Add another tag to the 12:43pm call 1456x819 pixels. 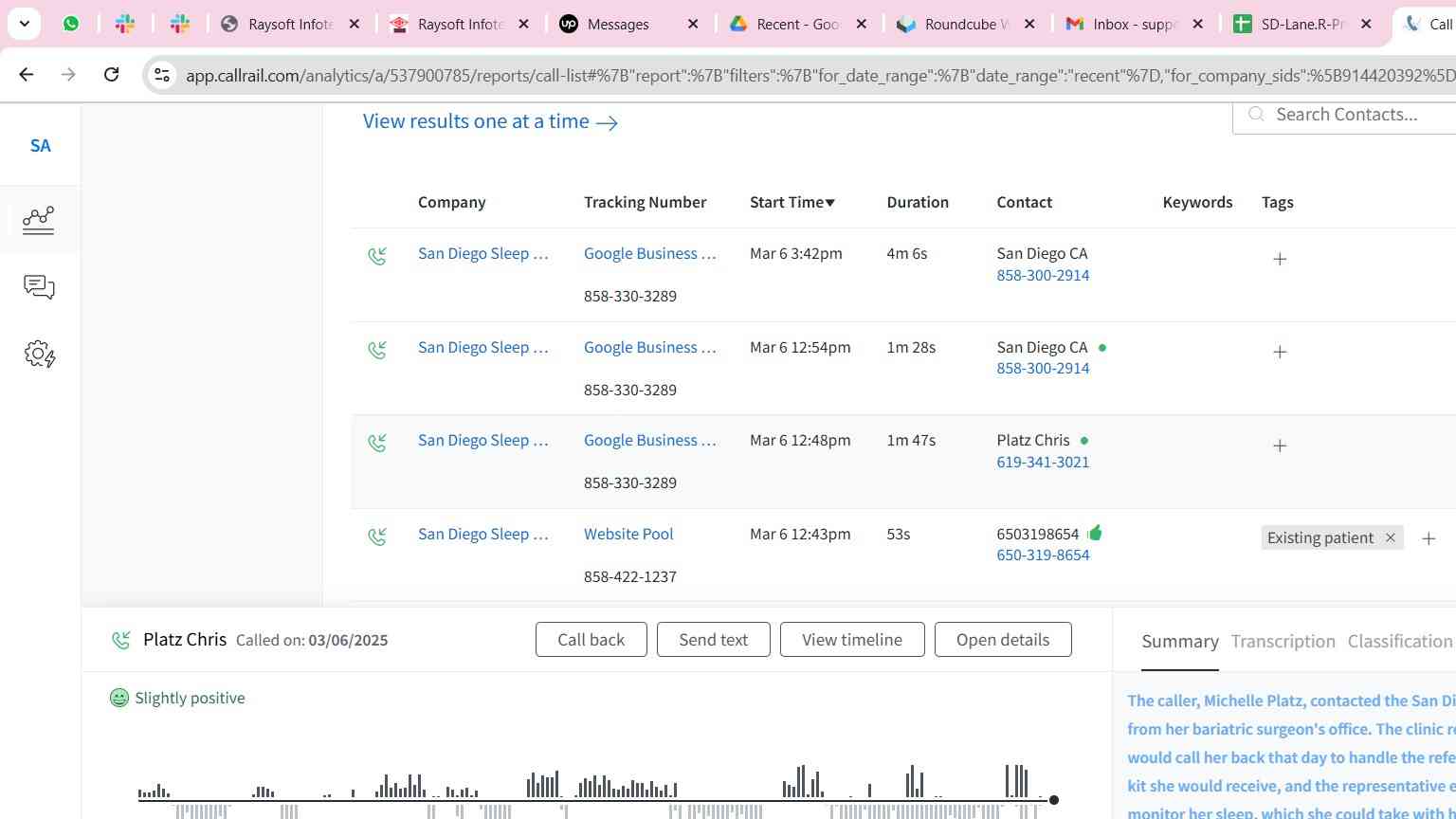[1429, 538]
